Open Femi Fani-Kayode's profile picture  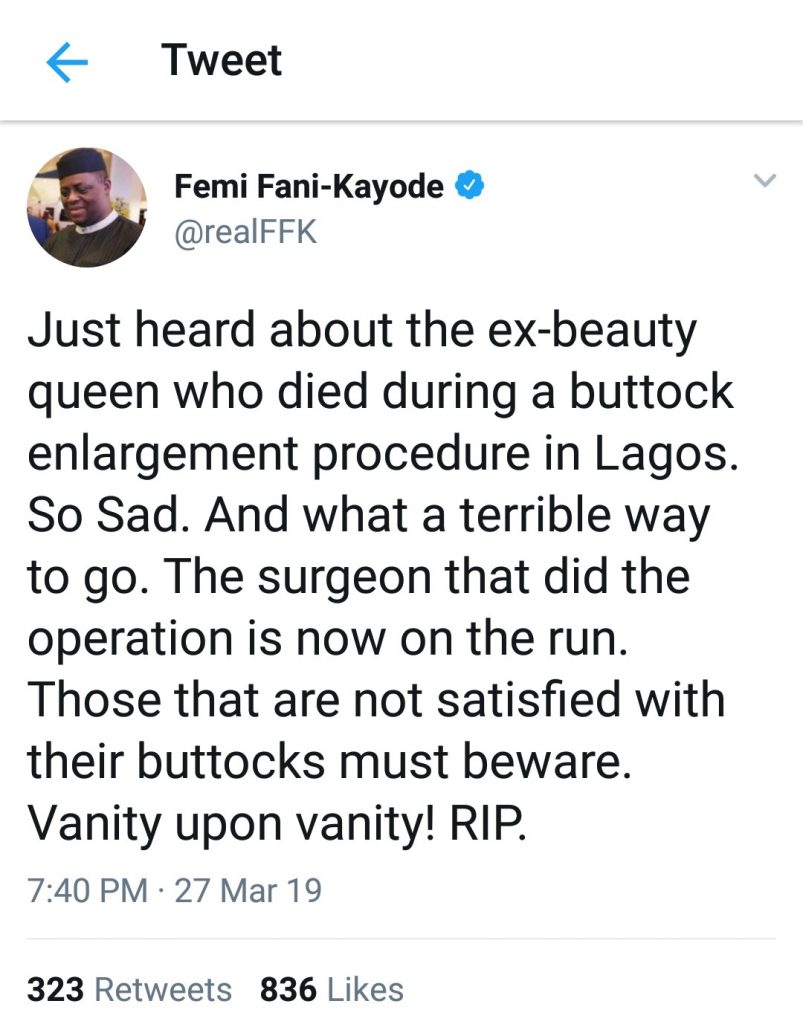(86, 207)
